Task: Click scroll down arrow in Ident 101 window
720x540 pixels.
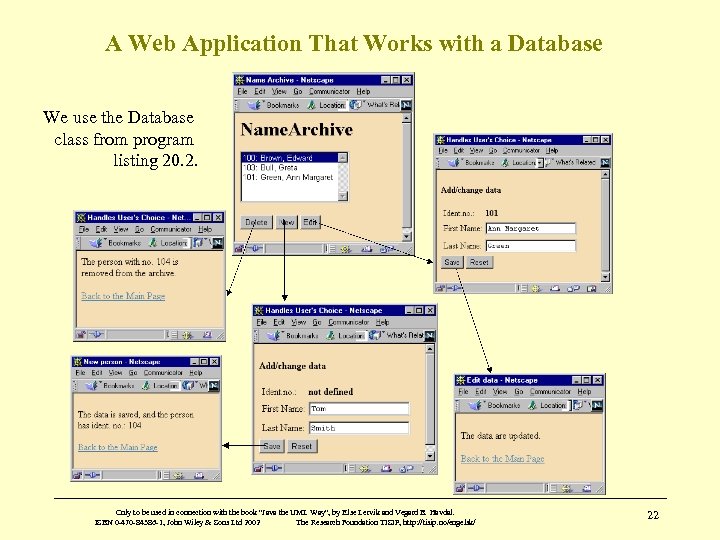Action: (605, 277)
